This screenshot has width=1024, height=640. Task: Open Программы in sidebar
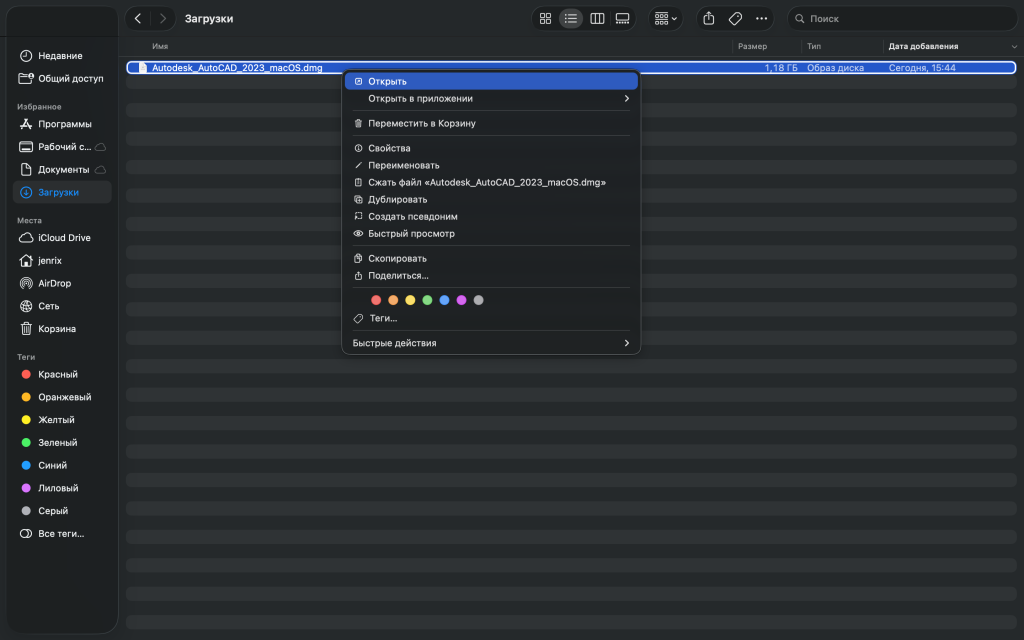coord(62,124)
